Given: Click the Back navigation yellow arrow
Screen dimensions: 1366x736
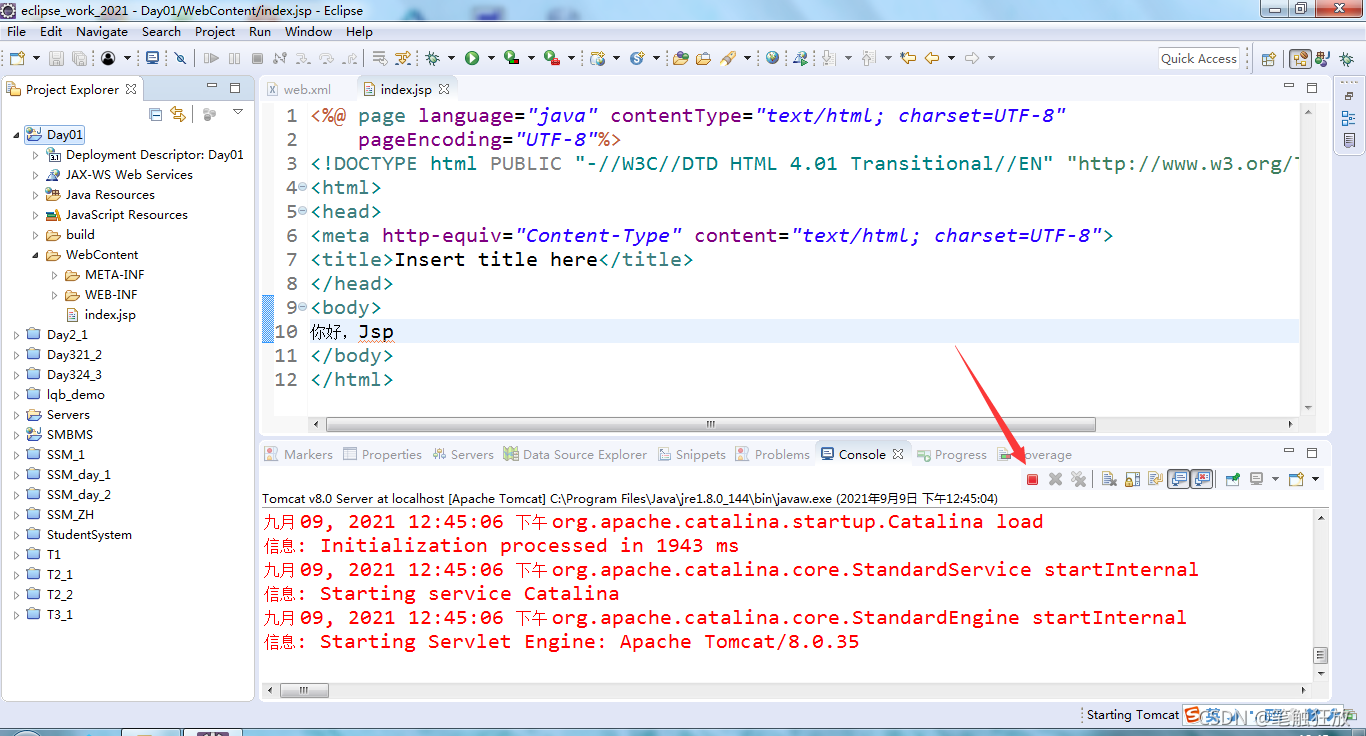Looking at the screenshot, I should click(932, 59).
